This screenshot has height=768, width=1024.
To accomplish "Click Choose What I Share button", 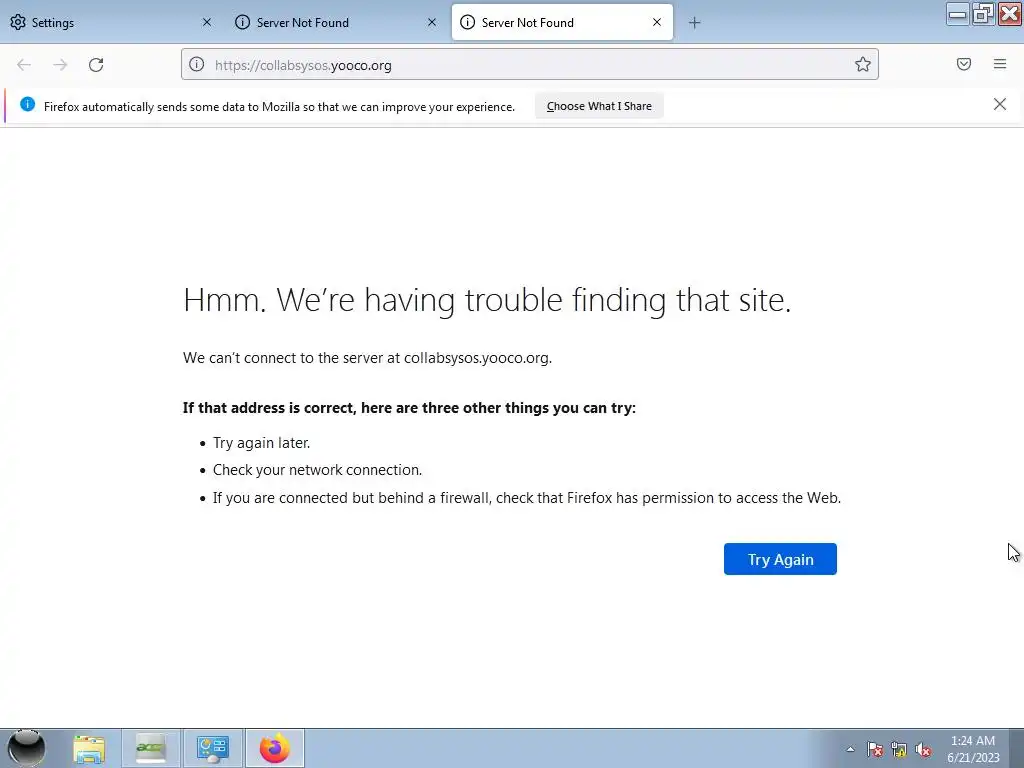I will [599, 106].
